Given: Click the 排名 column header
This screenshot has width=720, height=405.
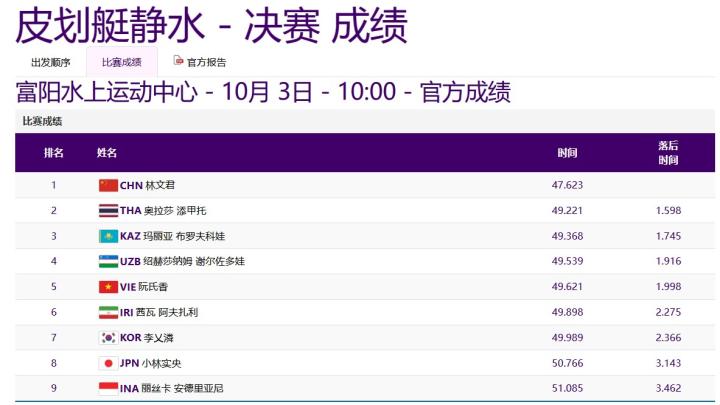Looking at the screenshot, I should (x=54, y=153).
